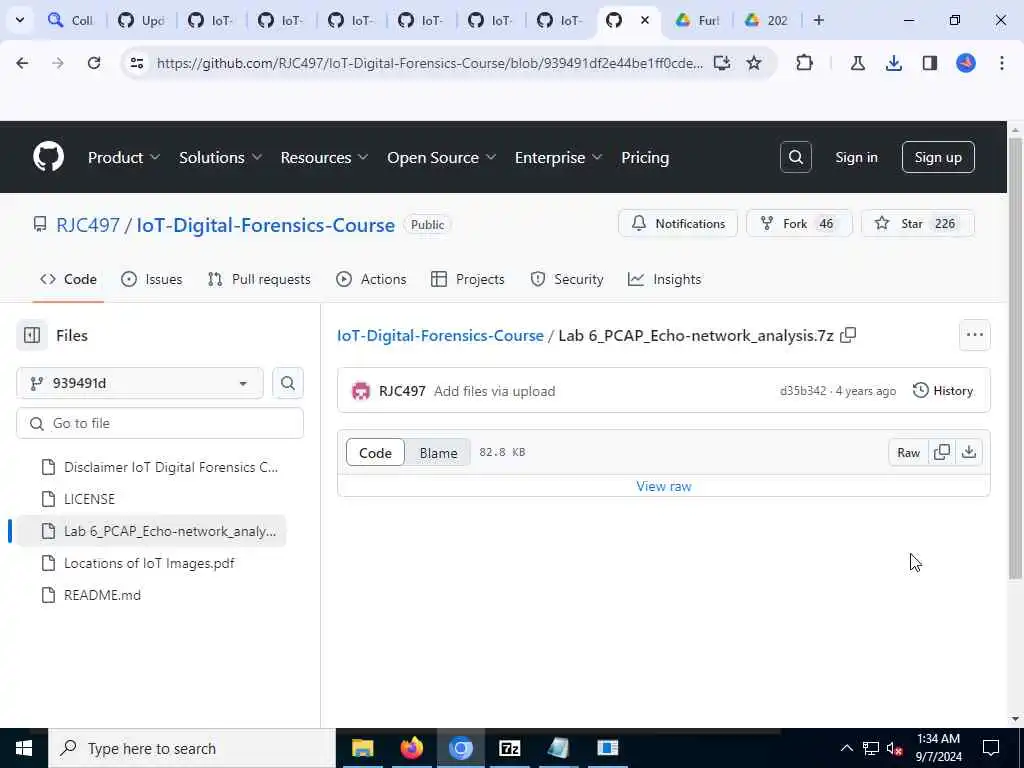This screenshot has width=1024, height=768.
Task: Bookmark page with the star icon in address bar
Action: (754, 63)
